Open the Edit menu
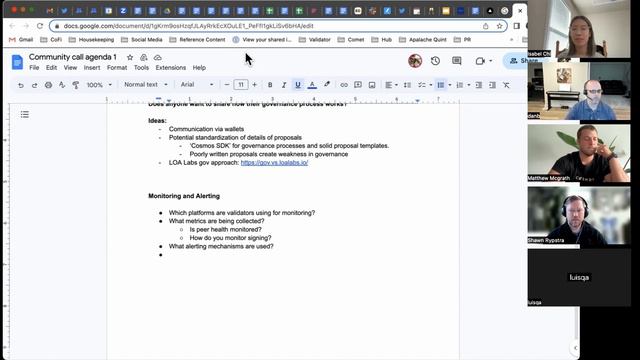Viewport: 640px width, 360px height. (51, 68)
